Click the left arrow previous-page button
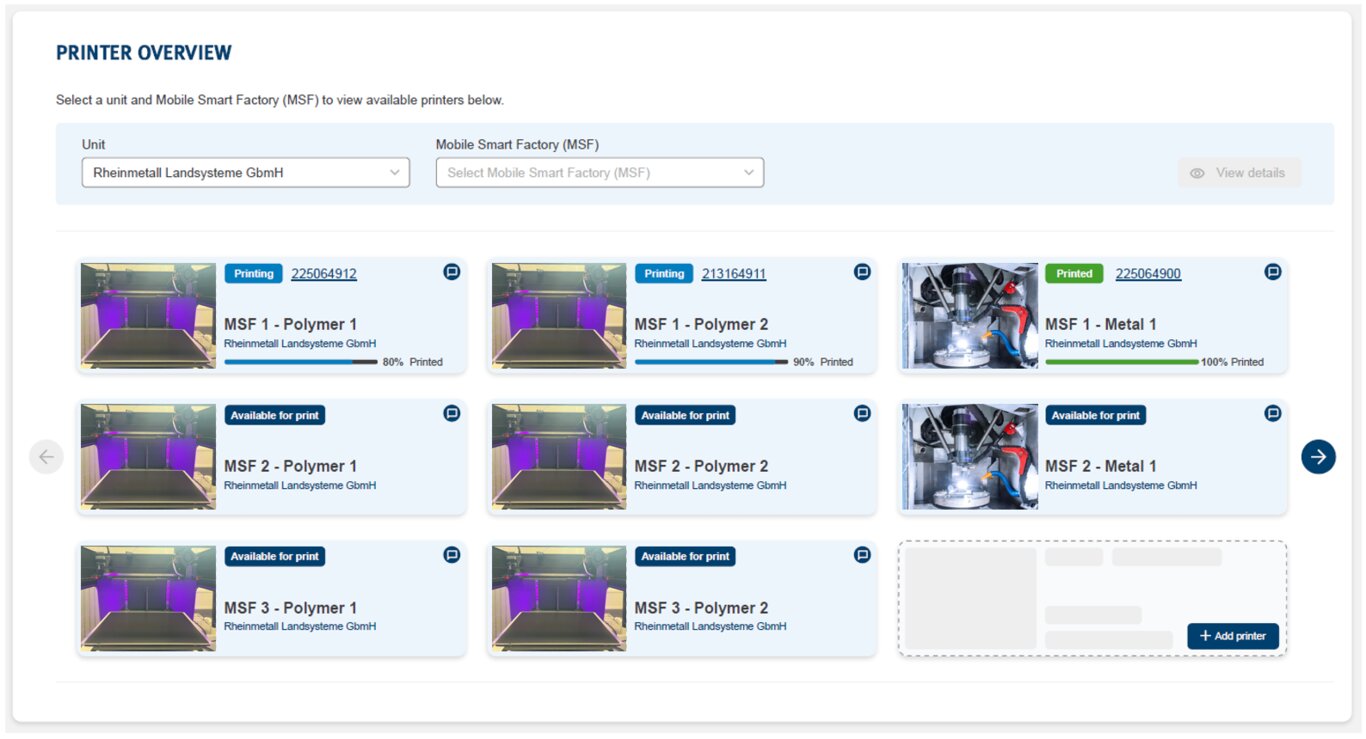The image size is (1366, 739). coord(46,457)
